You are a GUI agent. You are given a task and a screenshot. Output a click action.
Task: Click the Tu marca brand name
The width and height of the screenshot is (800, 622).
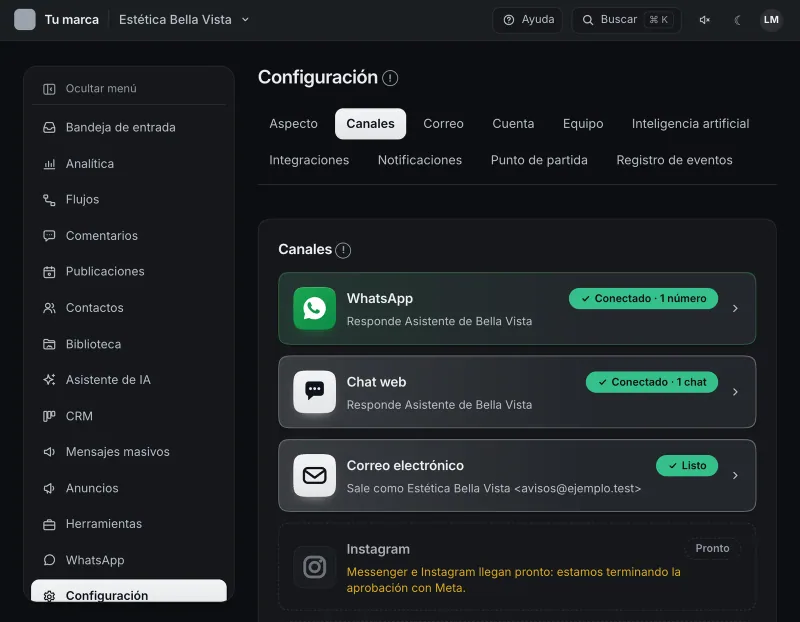(x=71, y=20)
